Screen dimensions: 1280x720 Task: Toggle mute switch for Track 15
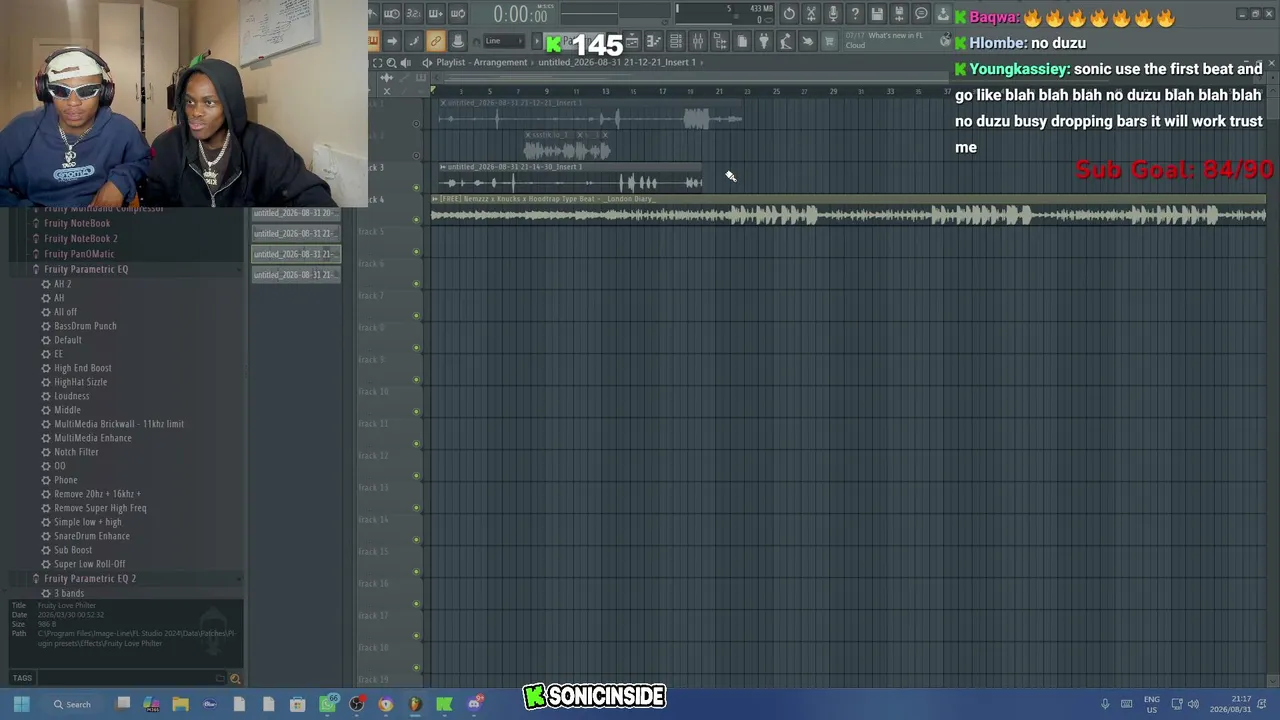coord(417,571)
